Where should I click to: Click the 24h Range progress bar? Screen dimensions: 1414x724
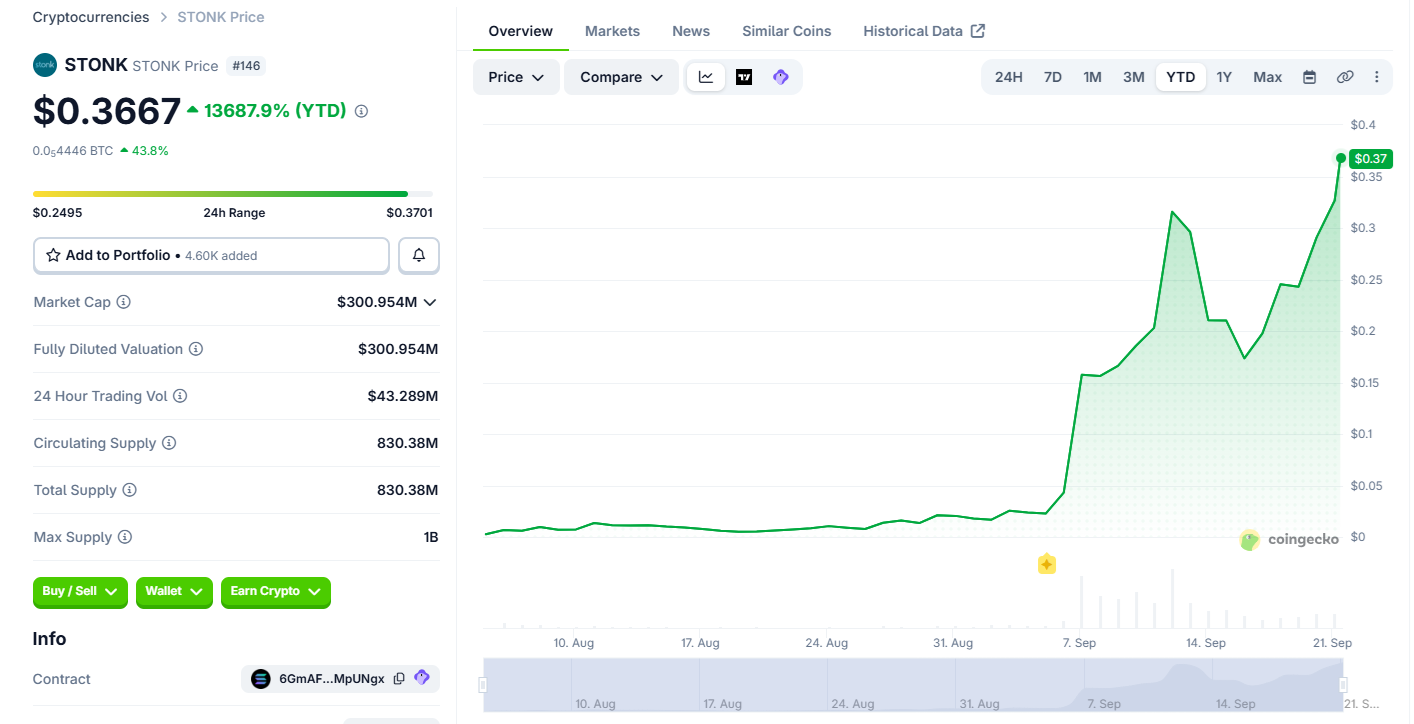pyautogui.click(x=233, y=194)
